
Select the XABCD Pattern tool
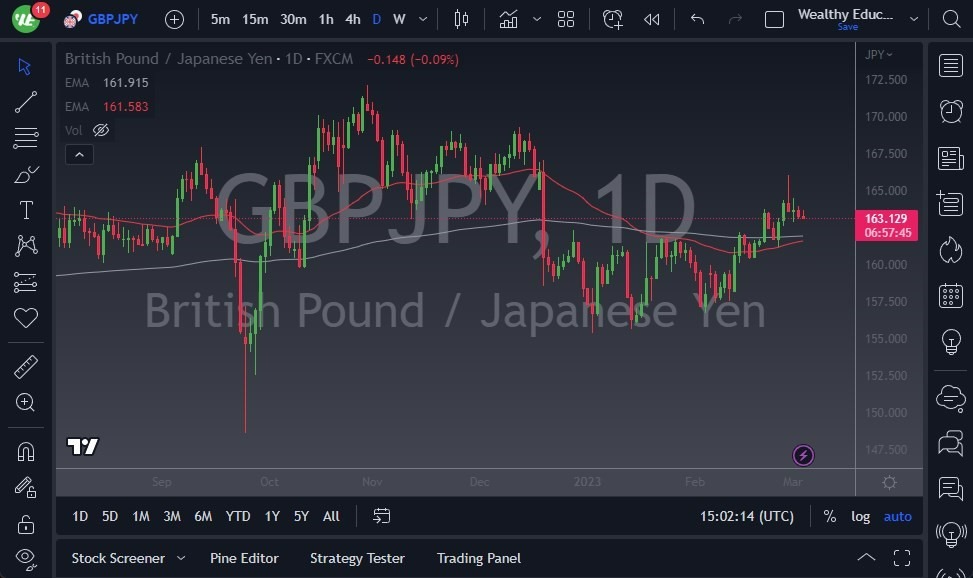25,246
